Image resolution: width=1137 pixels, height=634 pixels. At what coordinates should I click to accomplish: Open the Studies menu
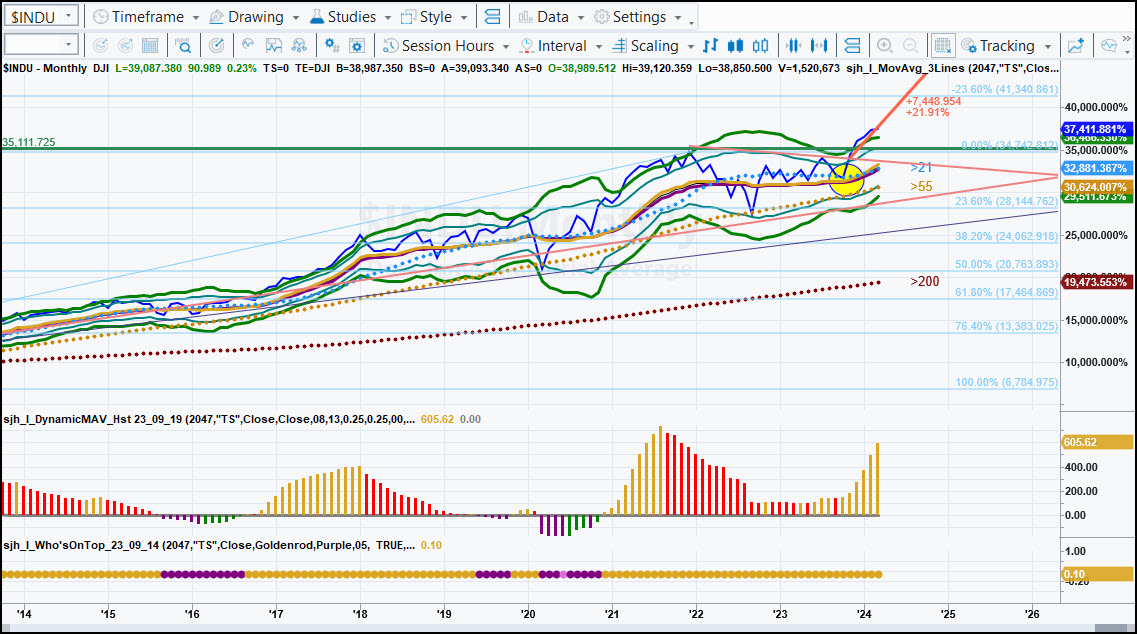tap(350, 17)
